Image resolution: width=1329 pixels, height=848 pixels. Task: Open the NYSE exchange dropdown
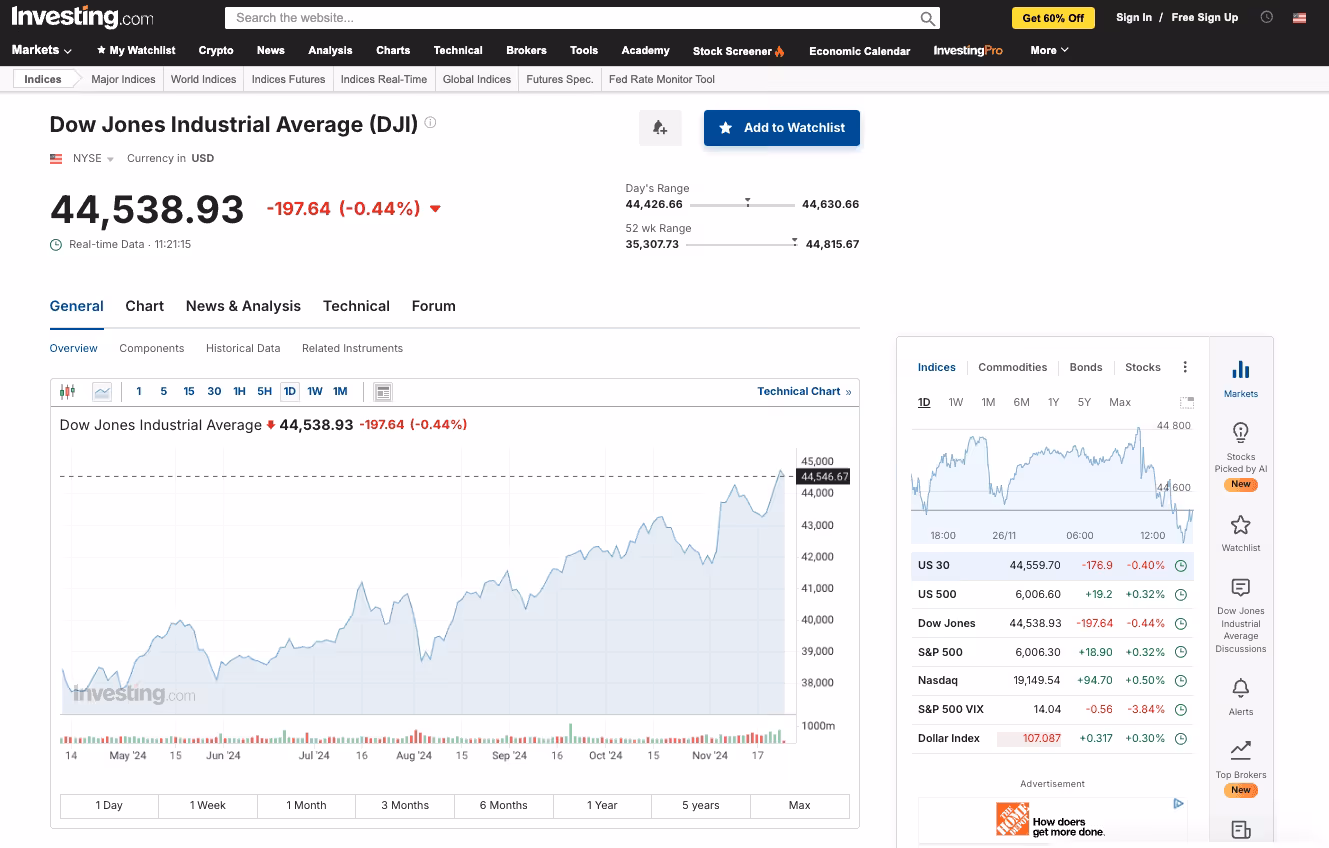[93, 158]
